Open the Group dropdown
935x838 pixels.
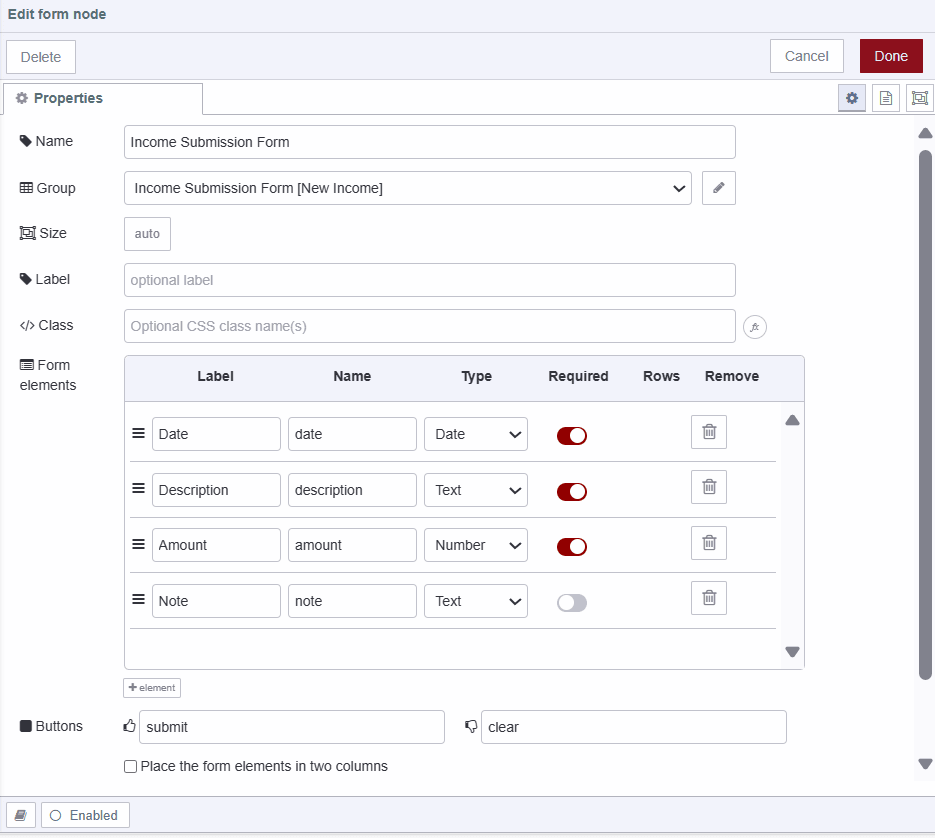point(407,188)
